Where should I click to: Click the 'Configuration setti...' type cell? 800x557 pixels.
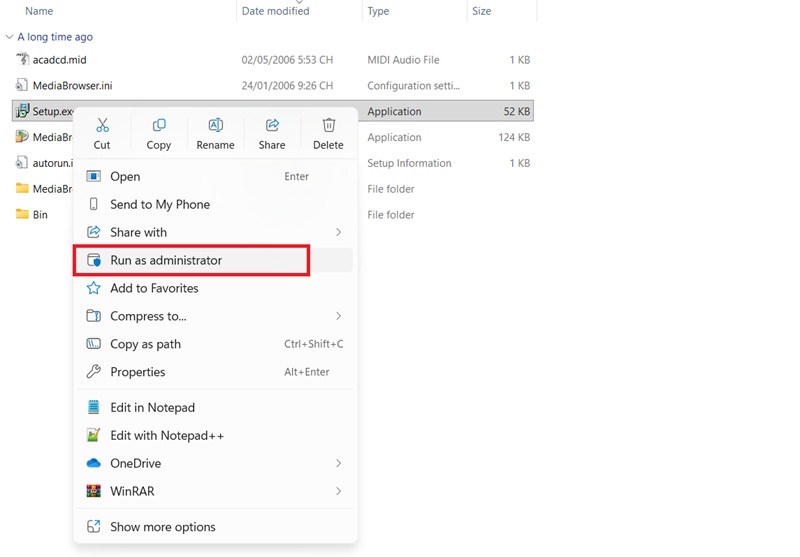point(413,86)
